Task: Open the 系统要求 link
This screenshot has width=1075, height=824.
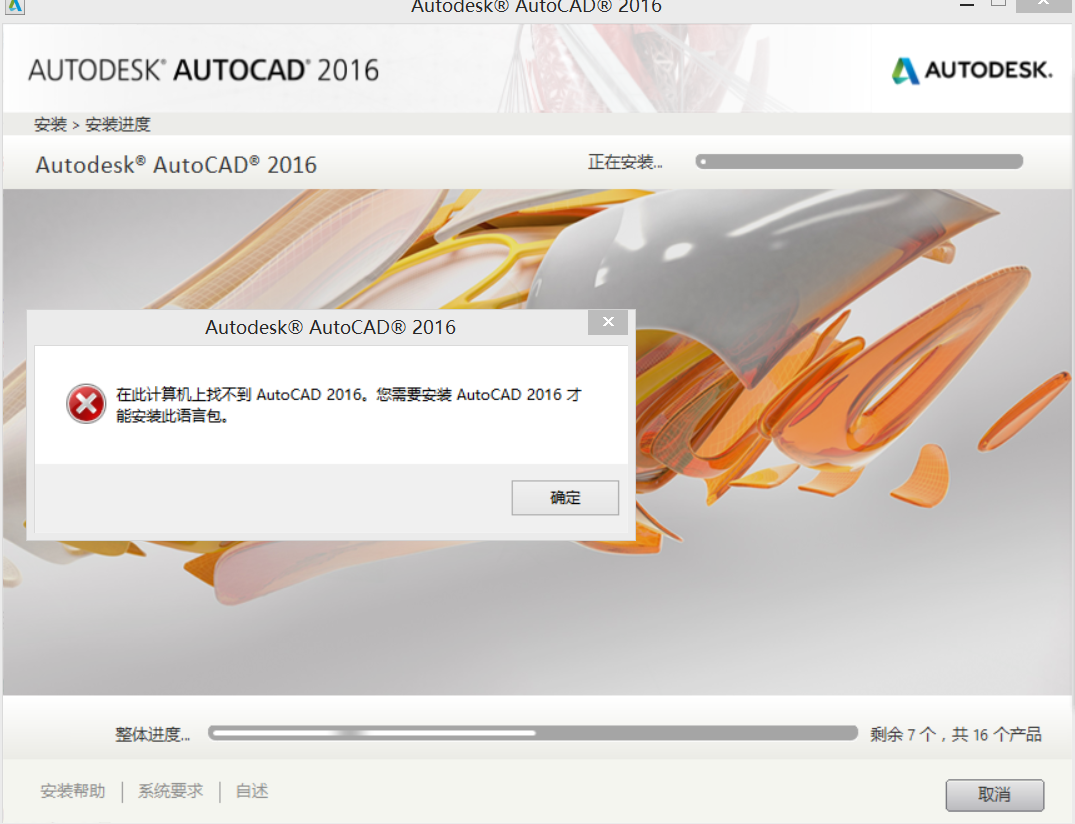Action: click(168, 790)
